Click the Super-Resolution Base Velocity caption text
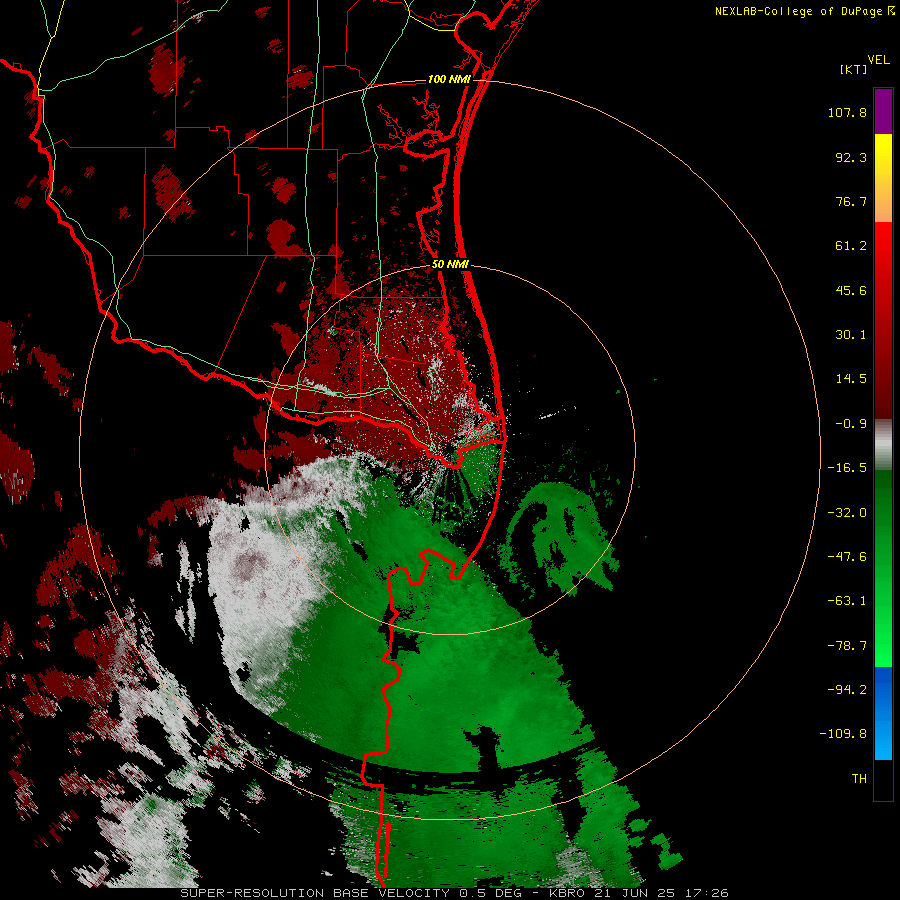 tap(455, 893)
